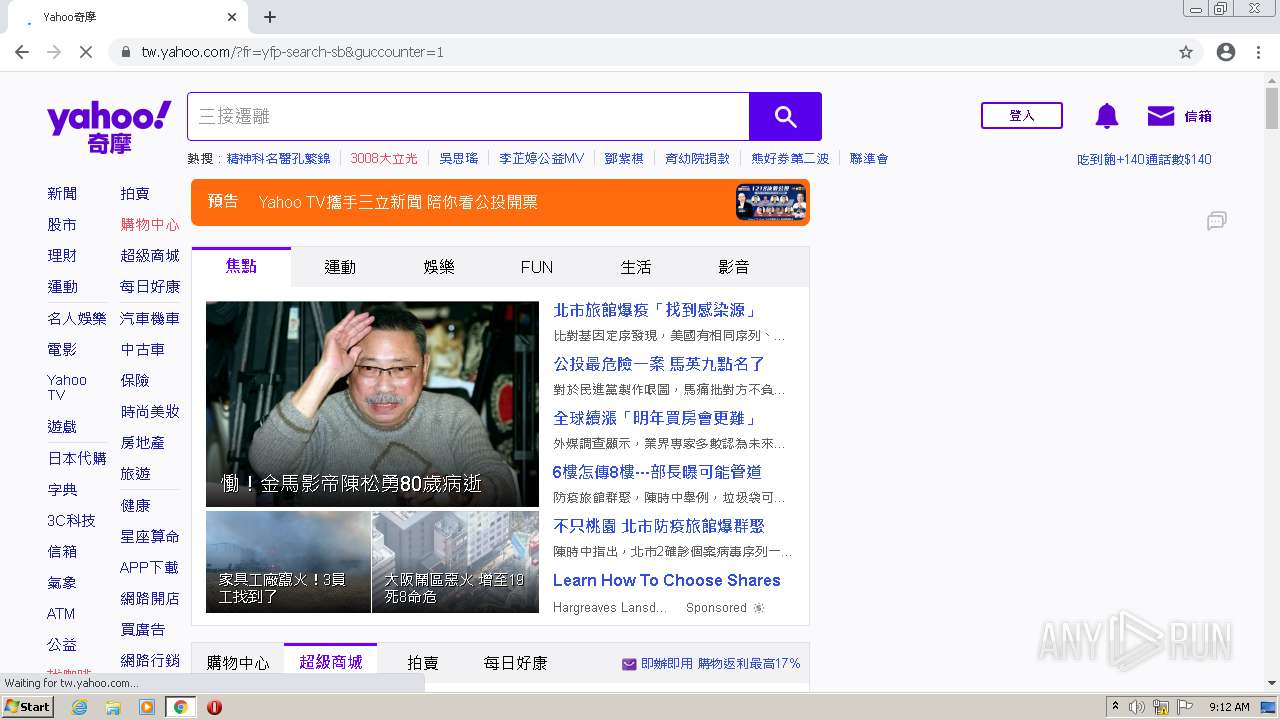The width and height of the screenshot is (1280, 720).
Task: Open the notifications bell icon
Action: click(x=1107, y=116)
